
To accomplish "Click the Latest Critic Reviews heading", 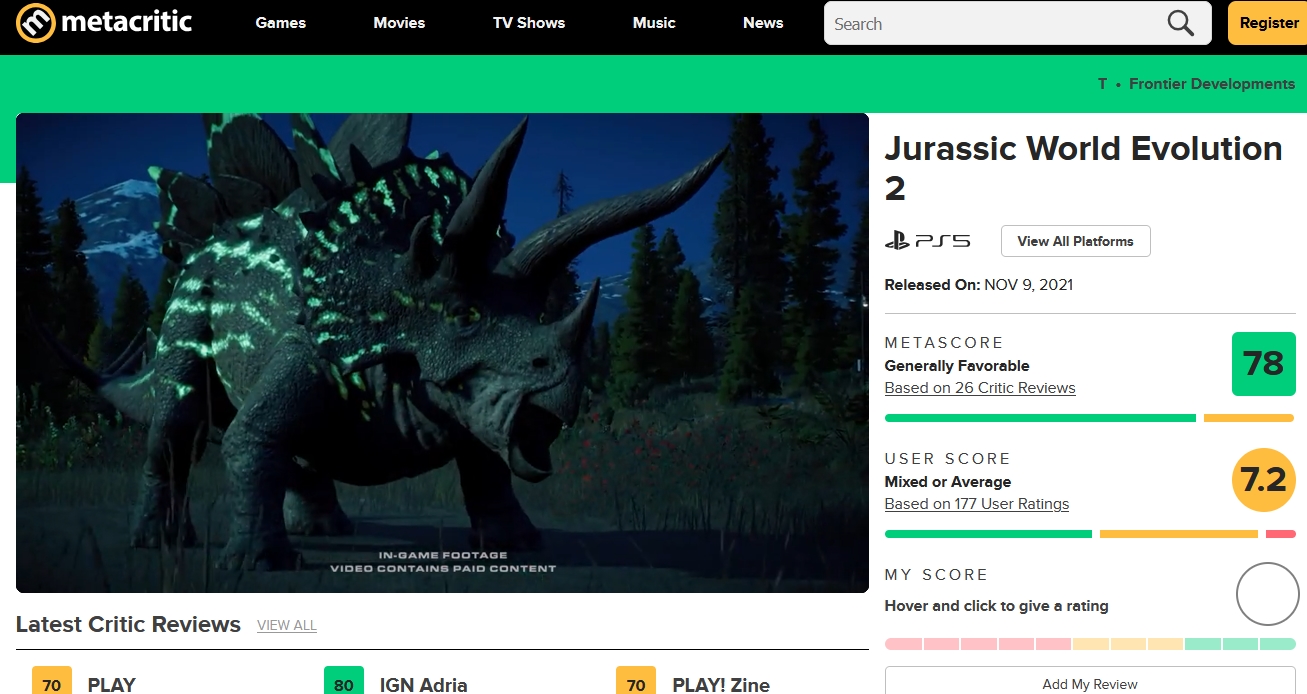I will click(128, 625).
